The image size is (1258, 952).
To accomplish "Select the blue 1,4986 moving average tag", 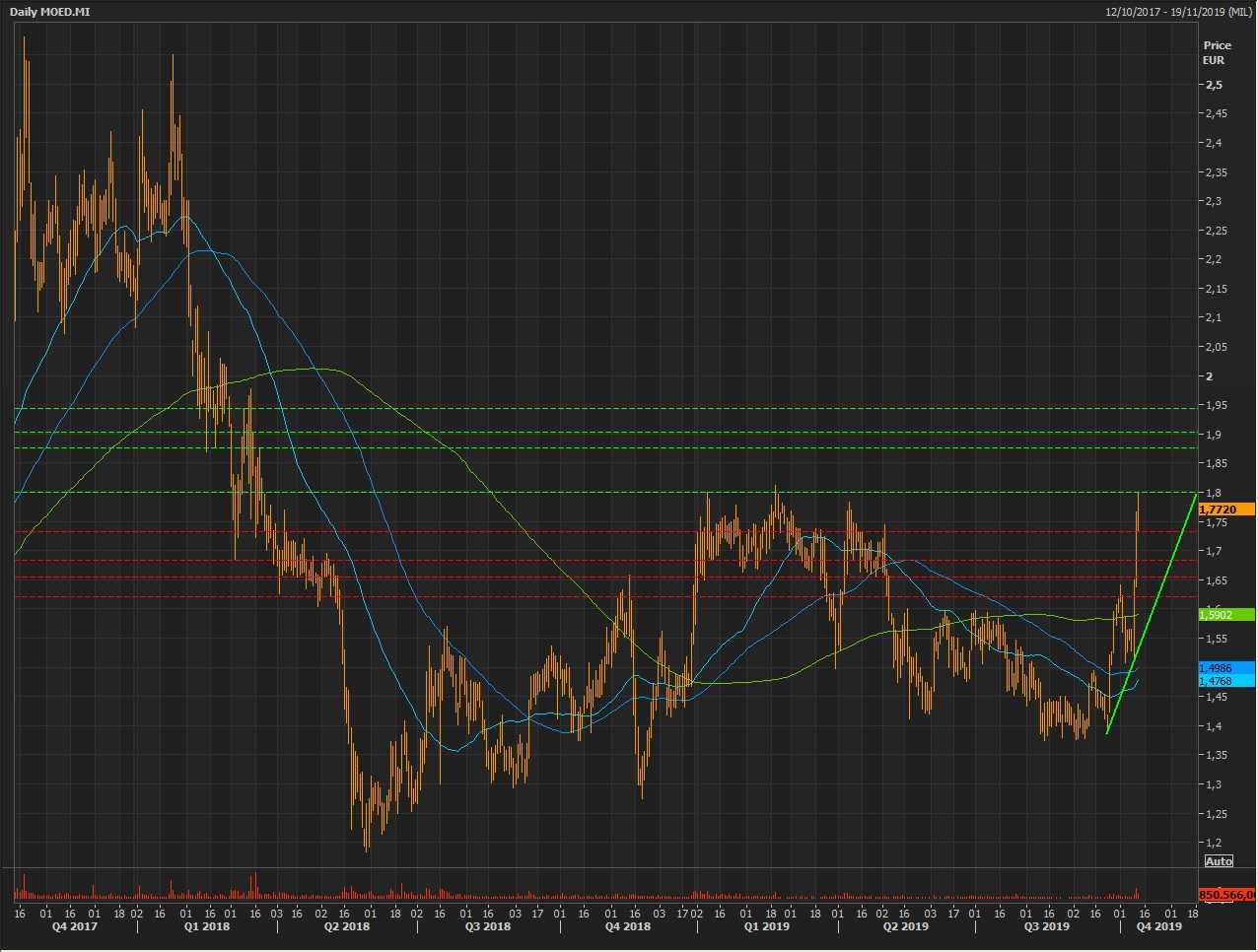I will 1225,668.
